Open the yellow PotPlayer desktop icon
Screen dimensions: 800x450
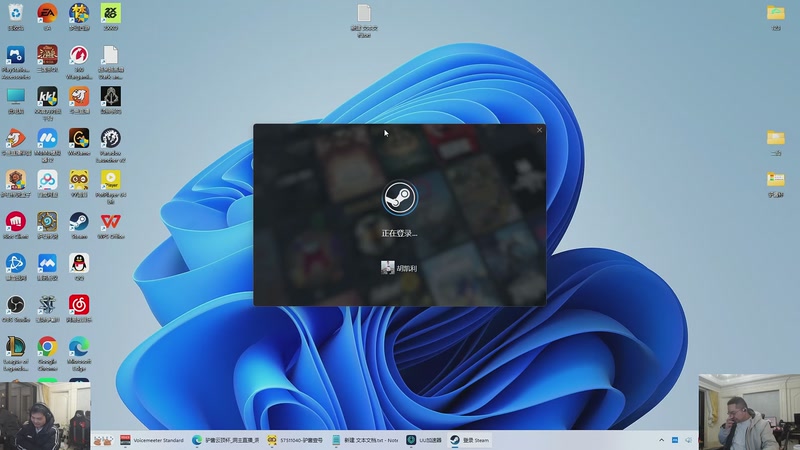[x=110, y=180]
